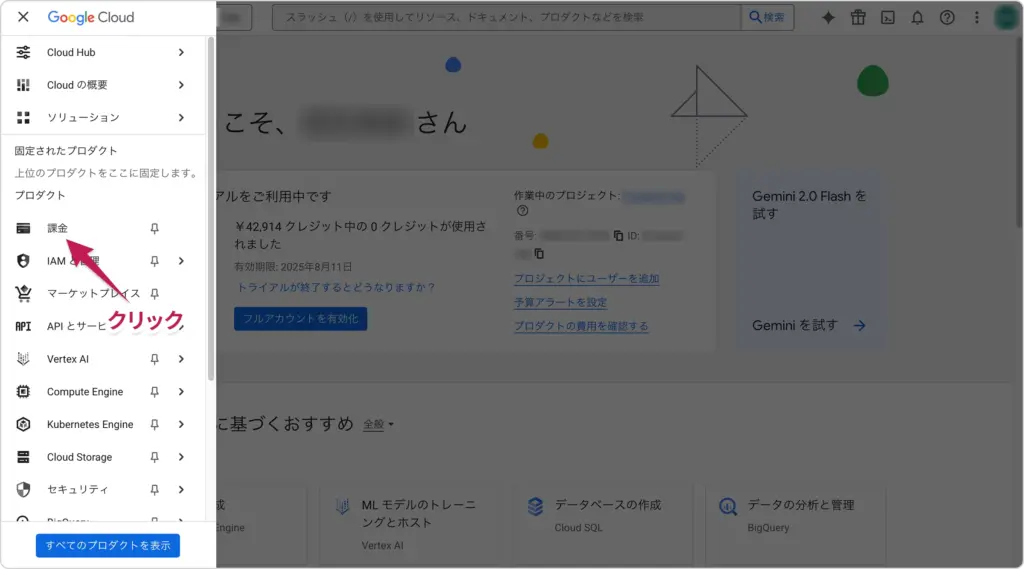Pin Kubernetes Engine product
This screenshot has height=569, width=1024.
coord(154,425)
